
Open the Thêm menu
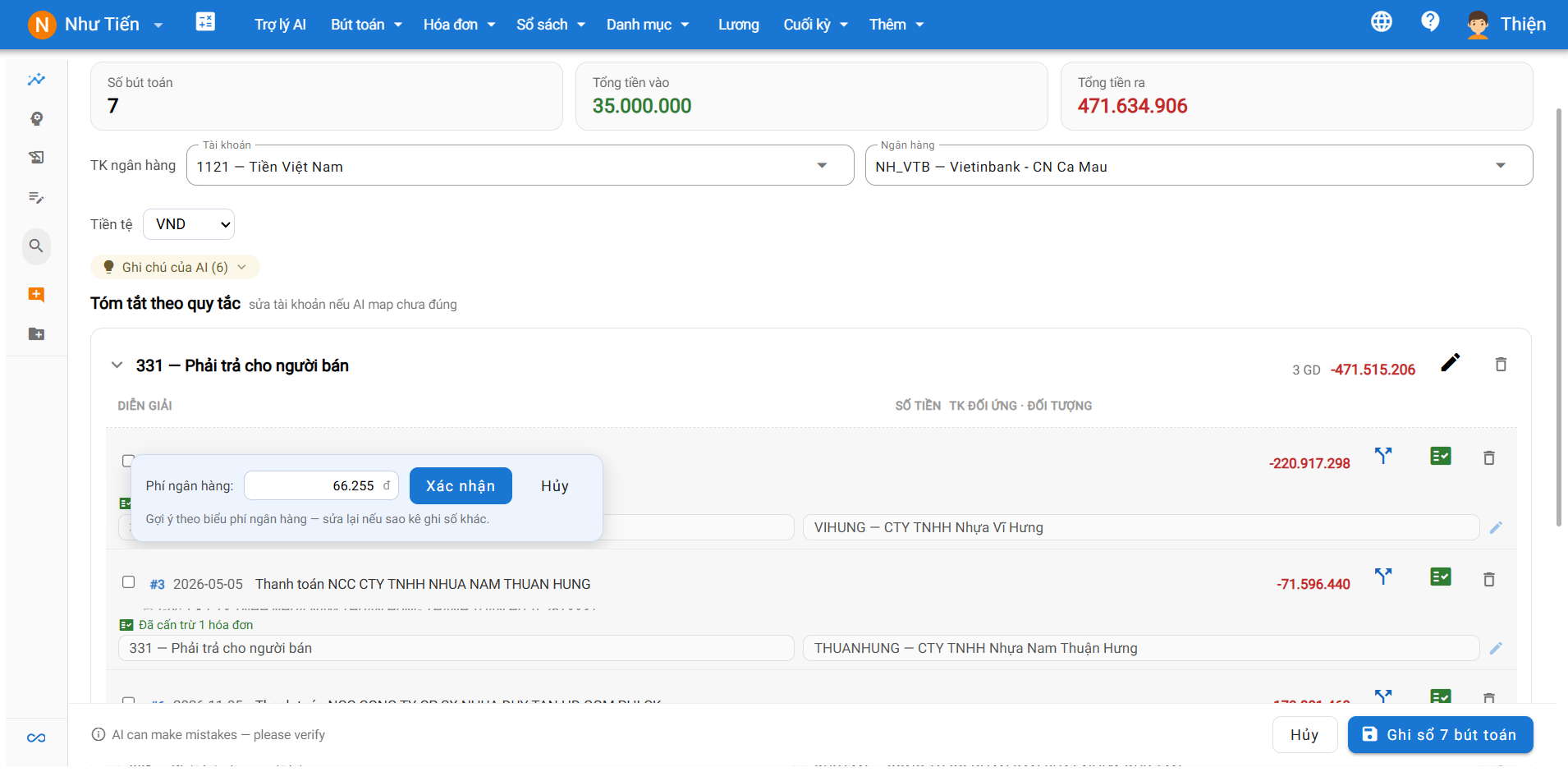pos(896,25)
